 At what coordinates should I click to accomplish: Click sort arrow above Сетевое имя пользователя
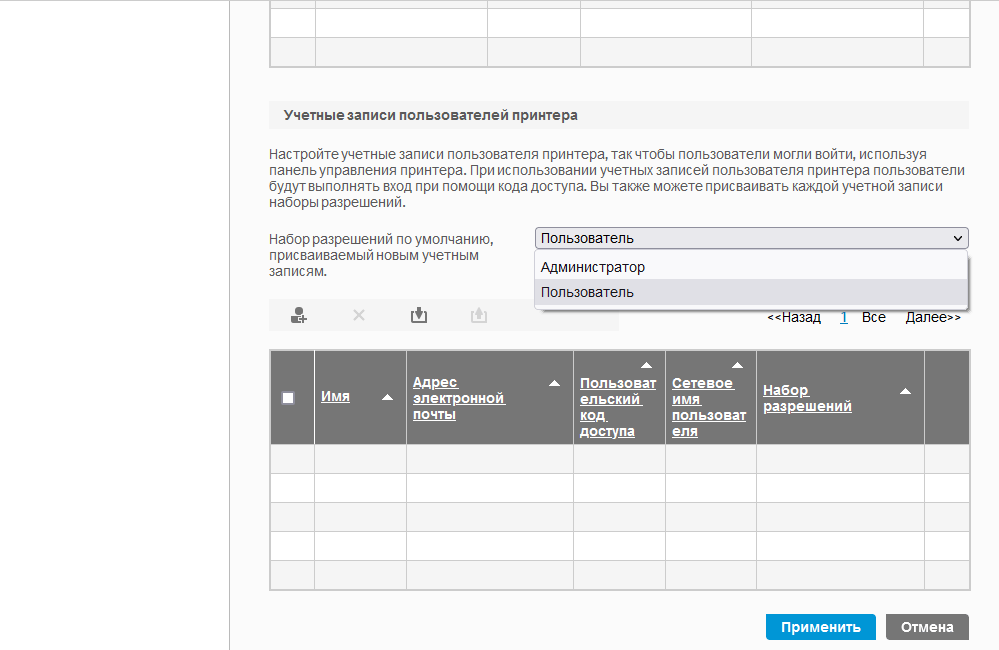tap(737, 365)
